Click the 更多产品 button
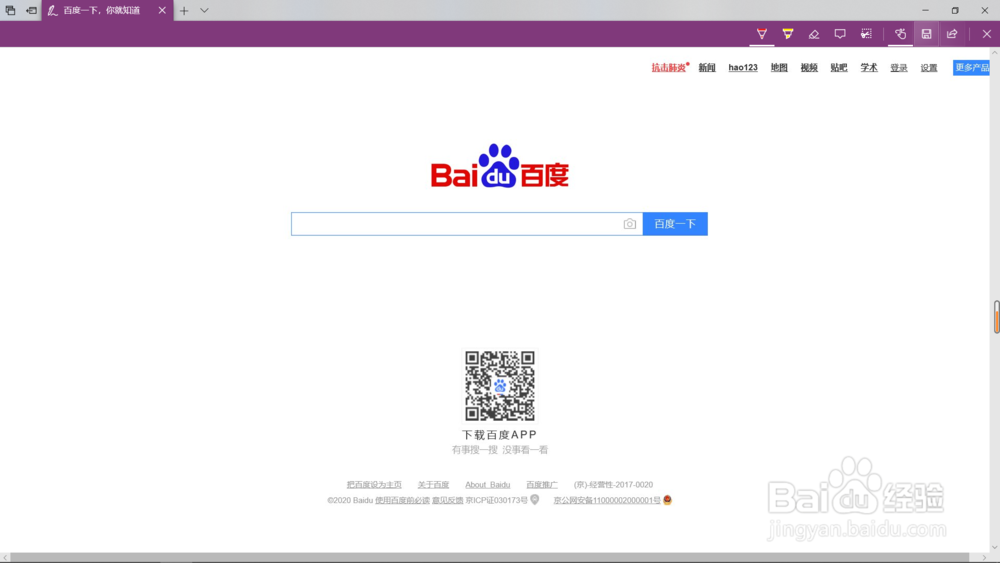Viewport: 1000px width, 563px height. point(971,68)
